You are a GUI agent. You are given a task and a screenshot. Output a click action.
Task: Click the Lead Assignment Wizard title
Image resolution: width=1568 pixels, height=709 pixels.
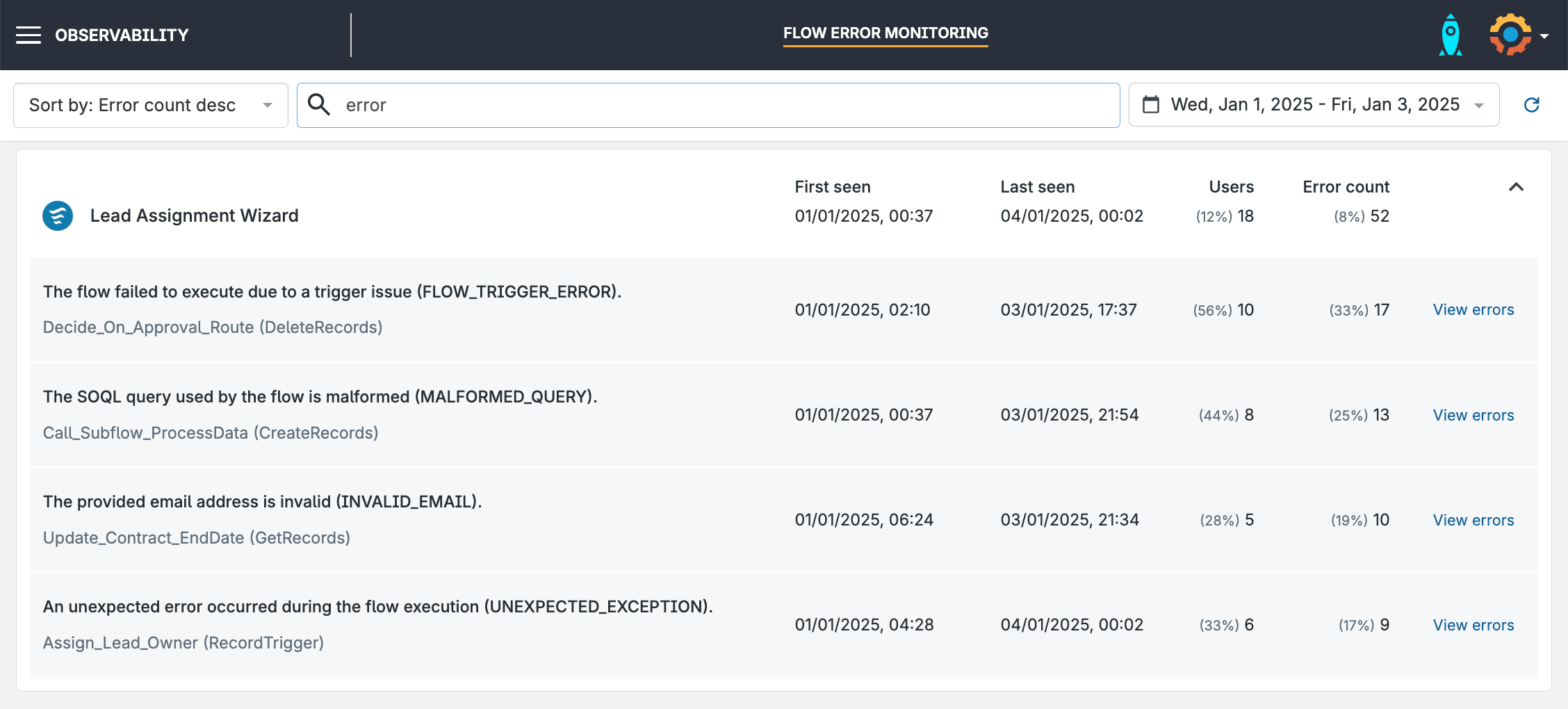coord(194,216)
